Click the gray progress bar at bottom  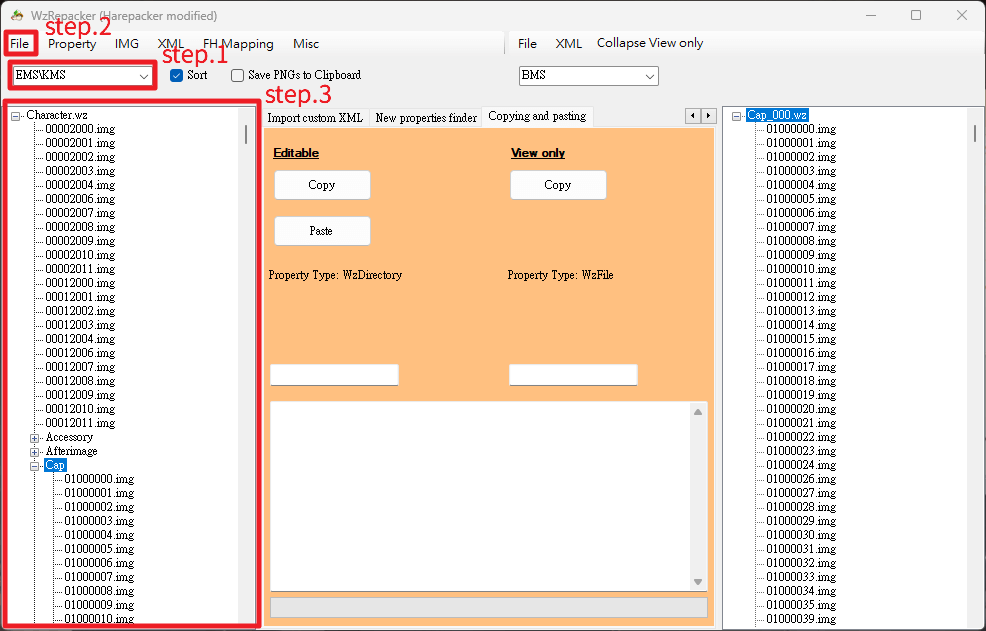[489, 608]
